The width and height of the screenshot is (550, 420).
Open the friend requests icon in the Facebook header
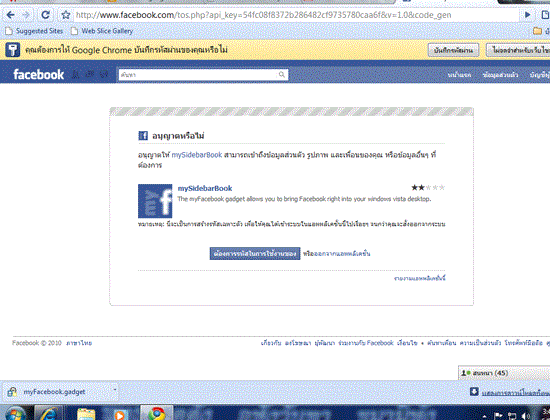pos(75,74)
